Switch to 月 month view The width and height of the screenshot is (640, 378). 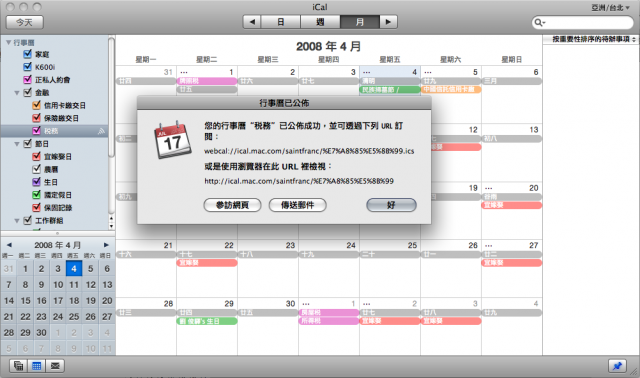coord(360,22)
